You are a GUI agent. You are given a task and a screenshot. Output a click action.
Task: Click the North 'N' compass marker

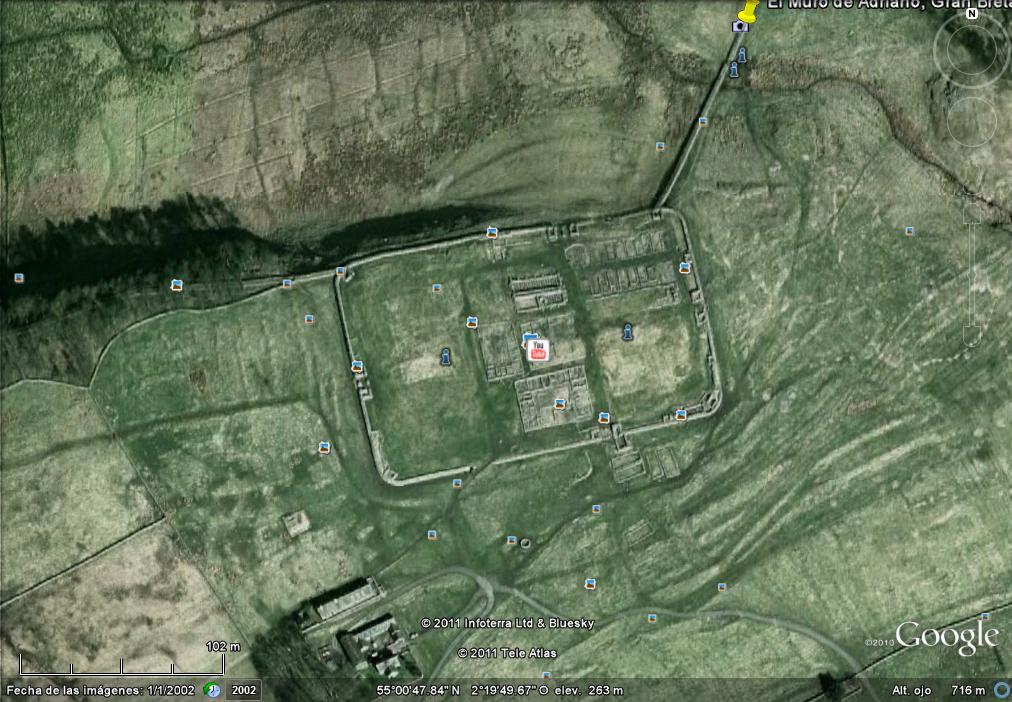point(971,14)
